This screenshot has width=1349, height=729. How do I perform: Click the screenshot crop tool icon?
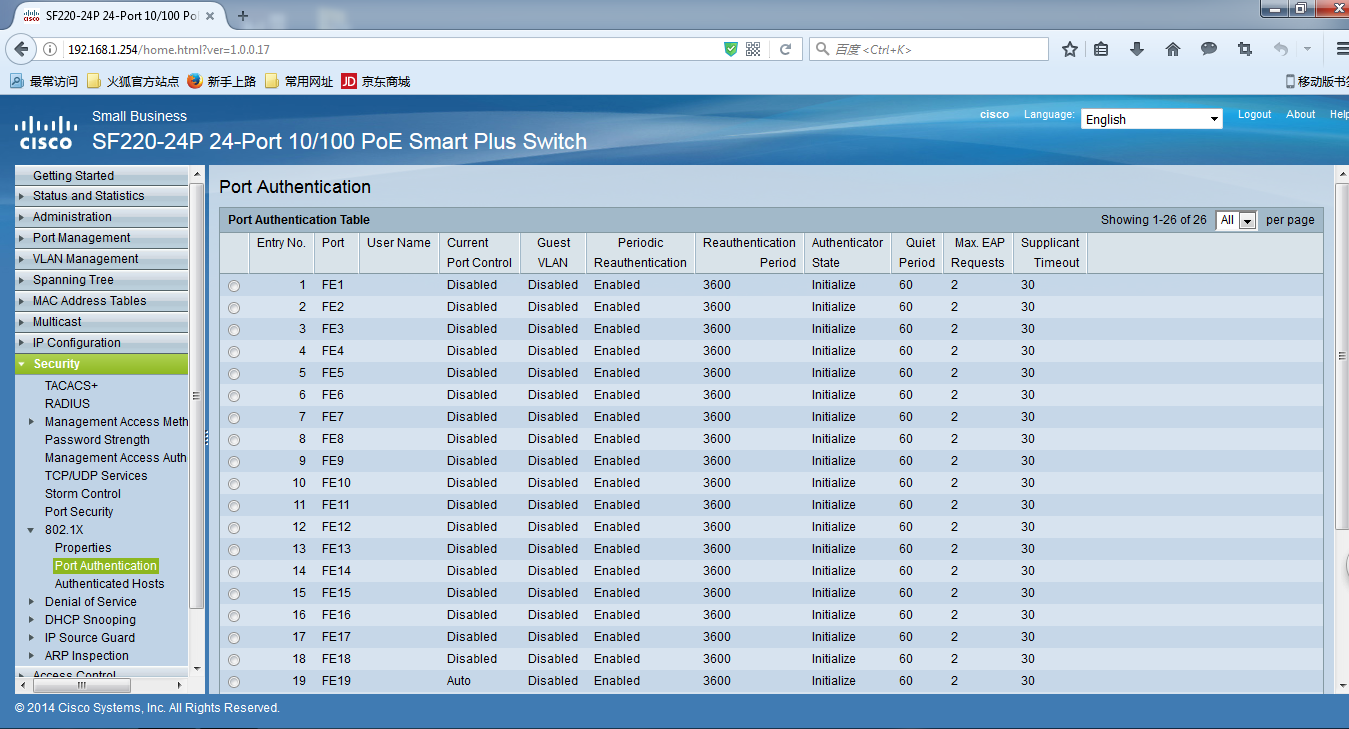coord(1245,49)
